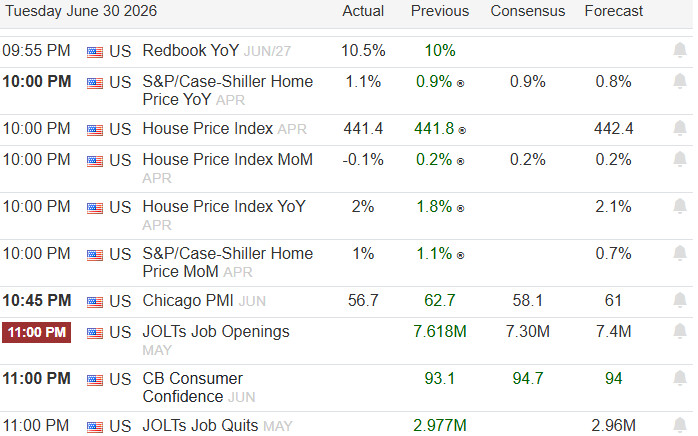The image size is (698, 436).
Task: Toggle bell for CB Consumer Confidence
Action: coord(680,379)
